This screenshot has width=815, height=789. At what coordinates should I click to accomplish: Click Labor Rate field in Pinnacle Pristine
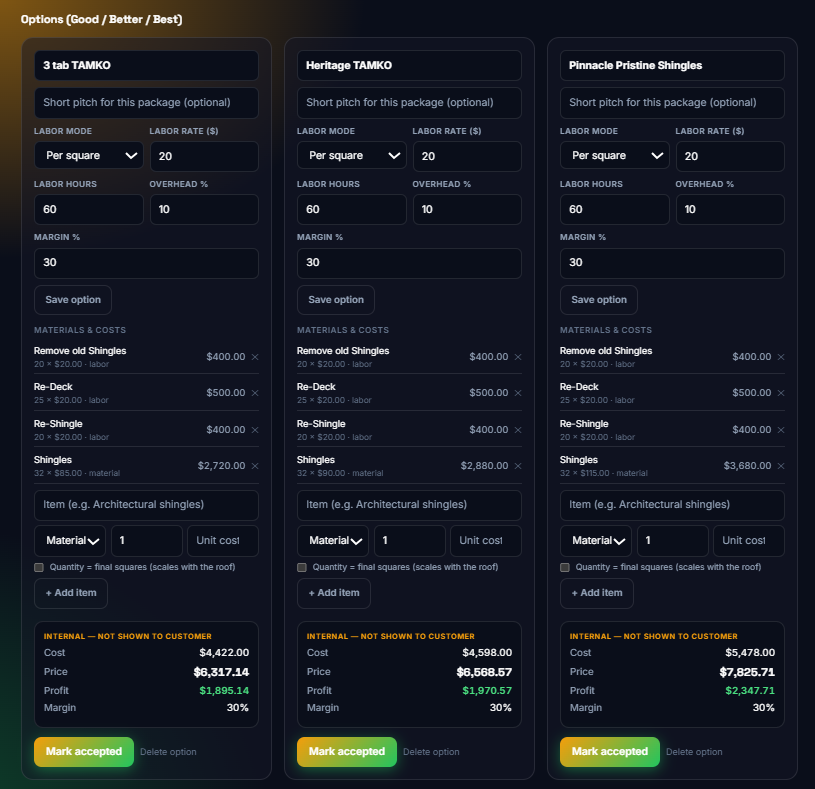(x=730, y=156)
